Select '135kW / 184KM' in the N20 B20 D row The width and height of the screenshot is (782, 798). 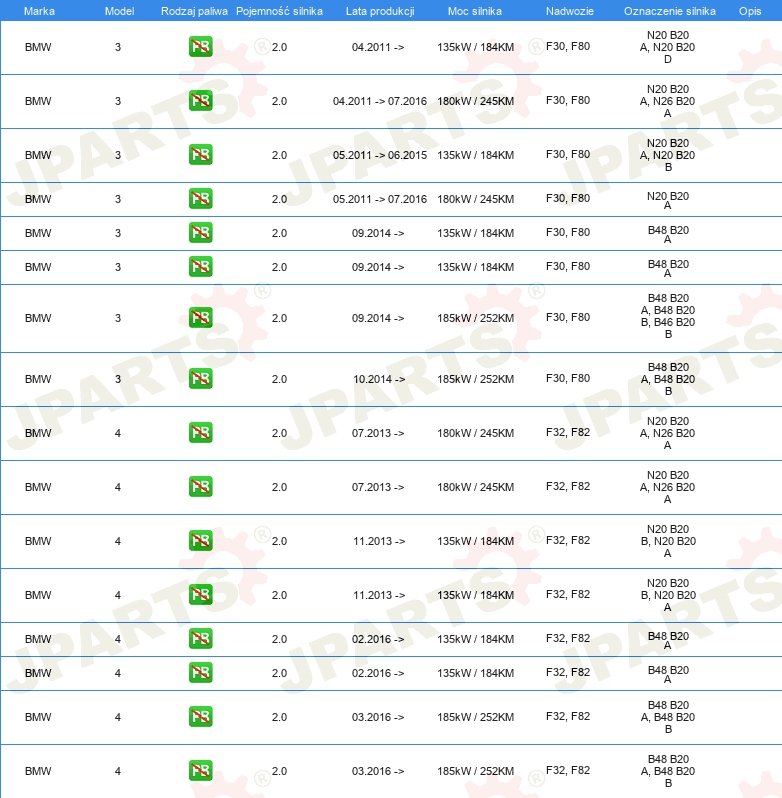(475, 47)
